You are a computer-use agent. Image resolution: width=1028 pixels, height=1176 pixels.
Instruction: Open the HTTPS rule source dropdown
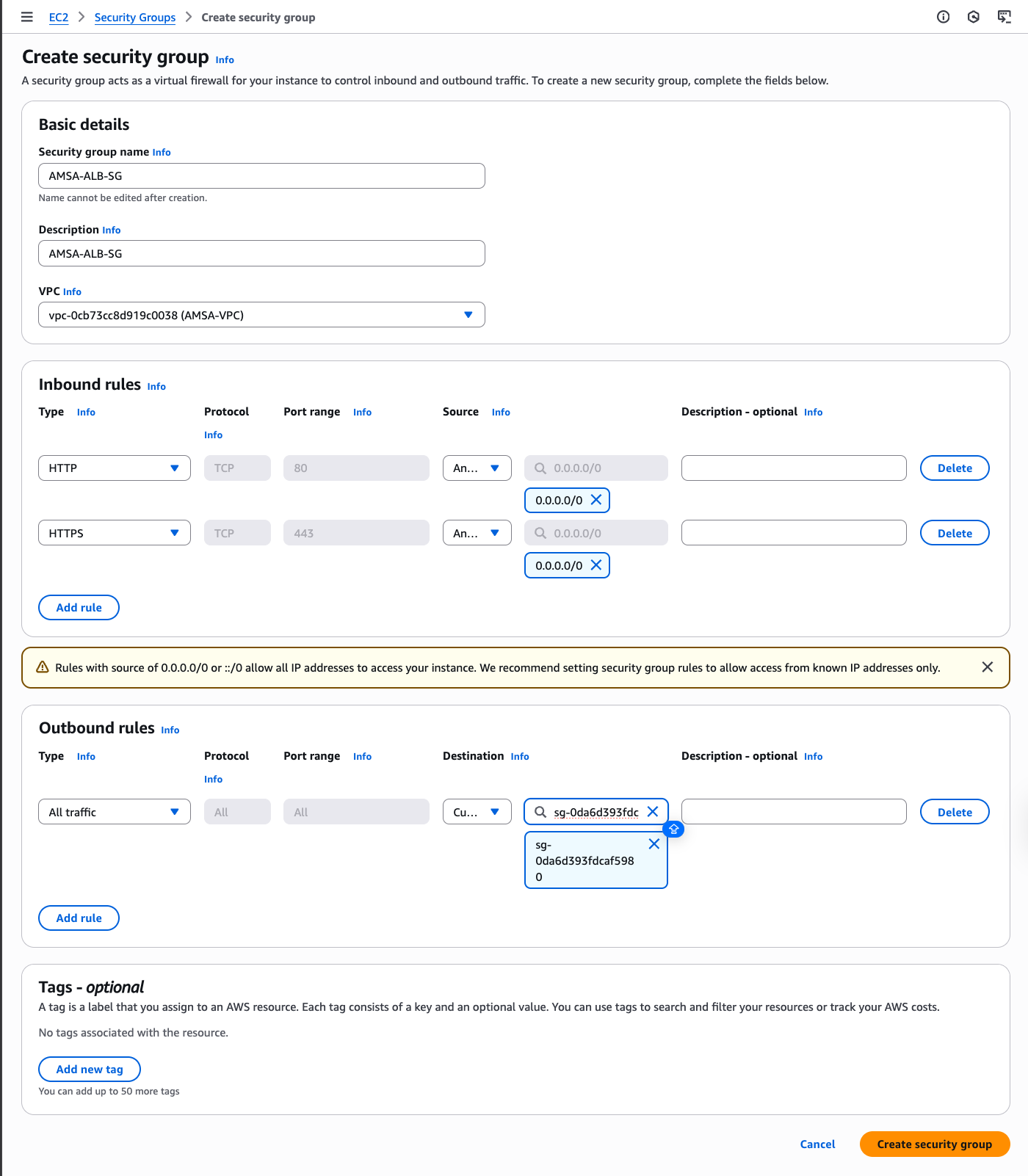point(477,533)
